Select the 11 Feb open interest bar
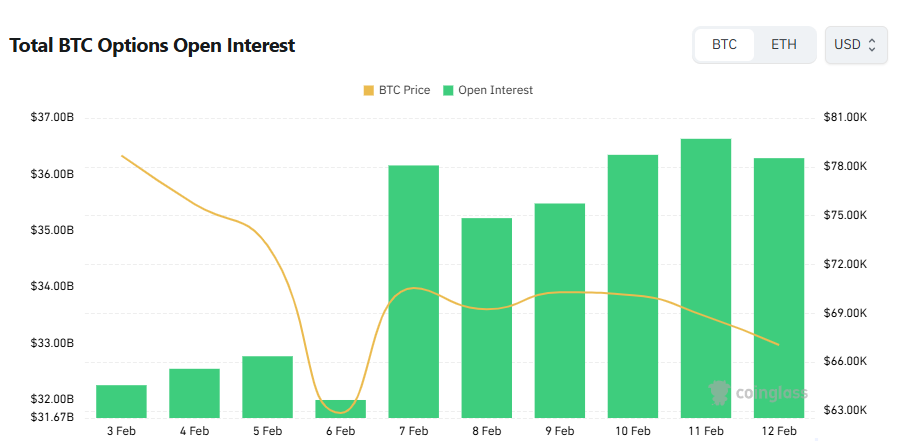 pos(706,278)
